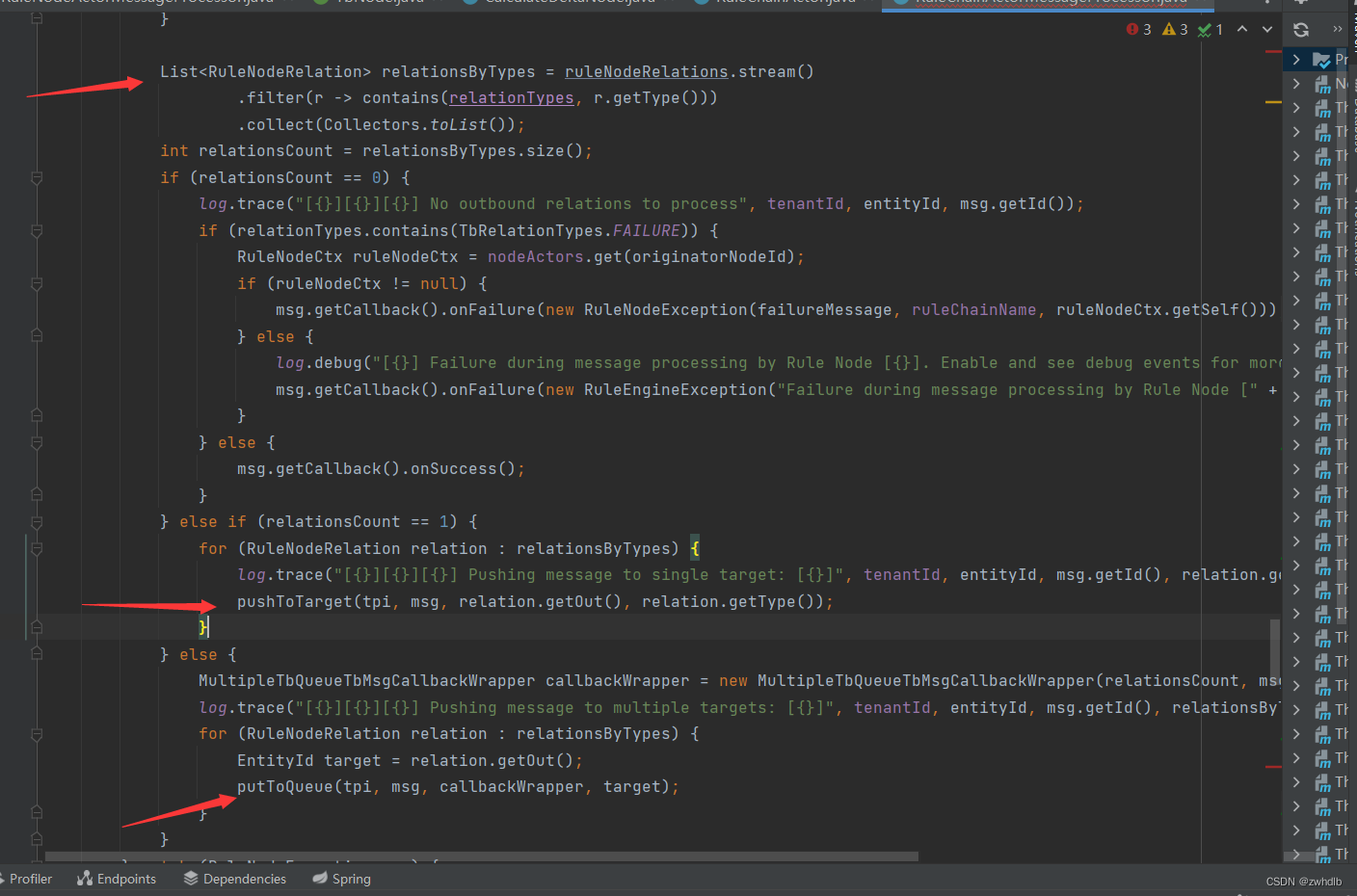This screenshot has width=1357, height=896.
Task: Collapse the 'if (relationsCount == 0)' block
Action: (x=37, y=178)
